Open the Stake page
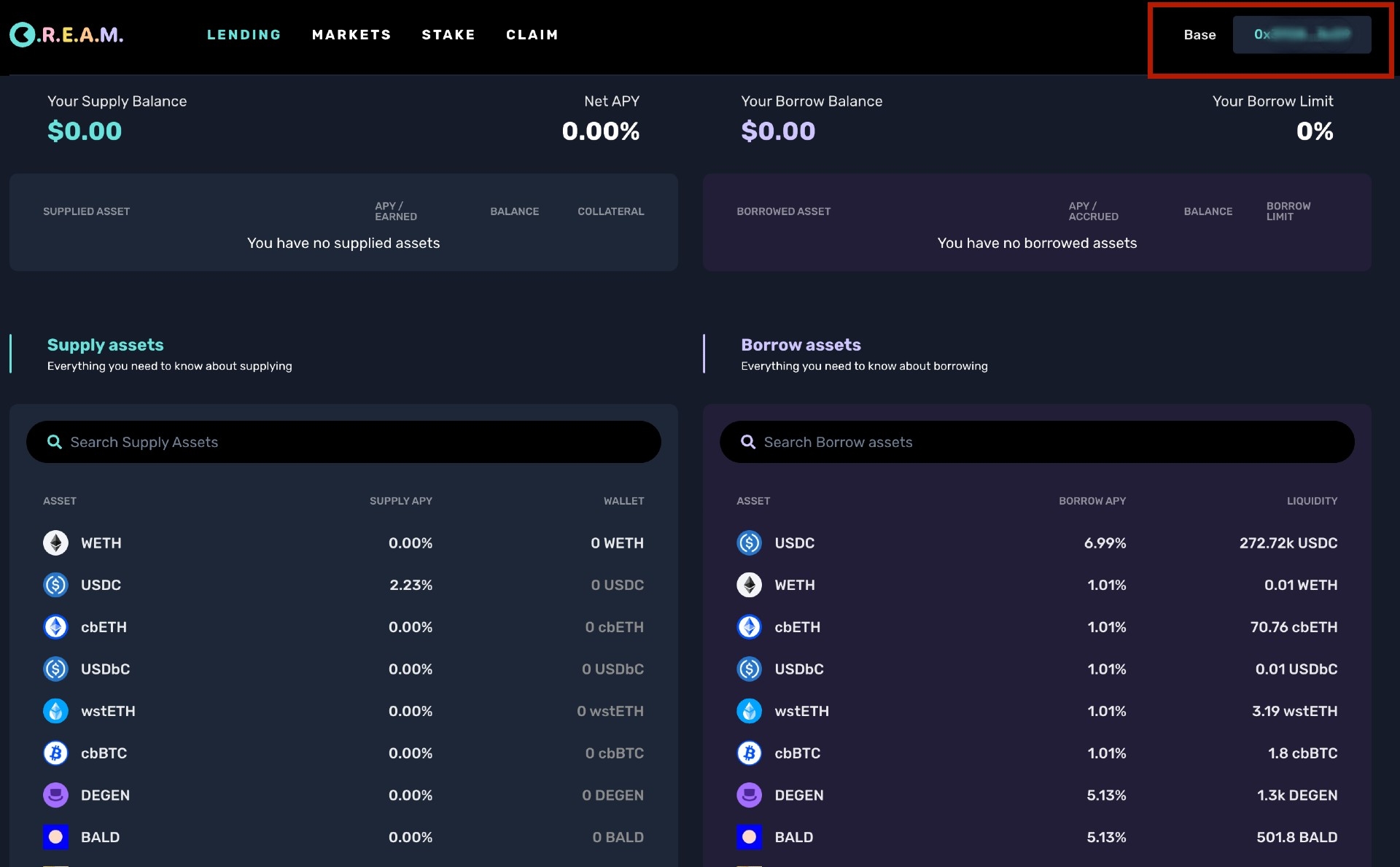Image resolution: width=1400 pixels, height=867 pixels. [448, 35]
